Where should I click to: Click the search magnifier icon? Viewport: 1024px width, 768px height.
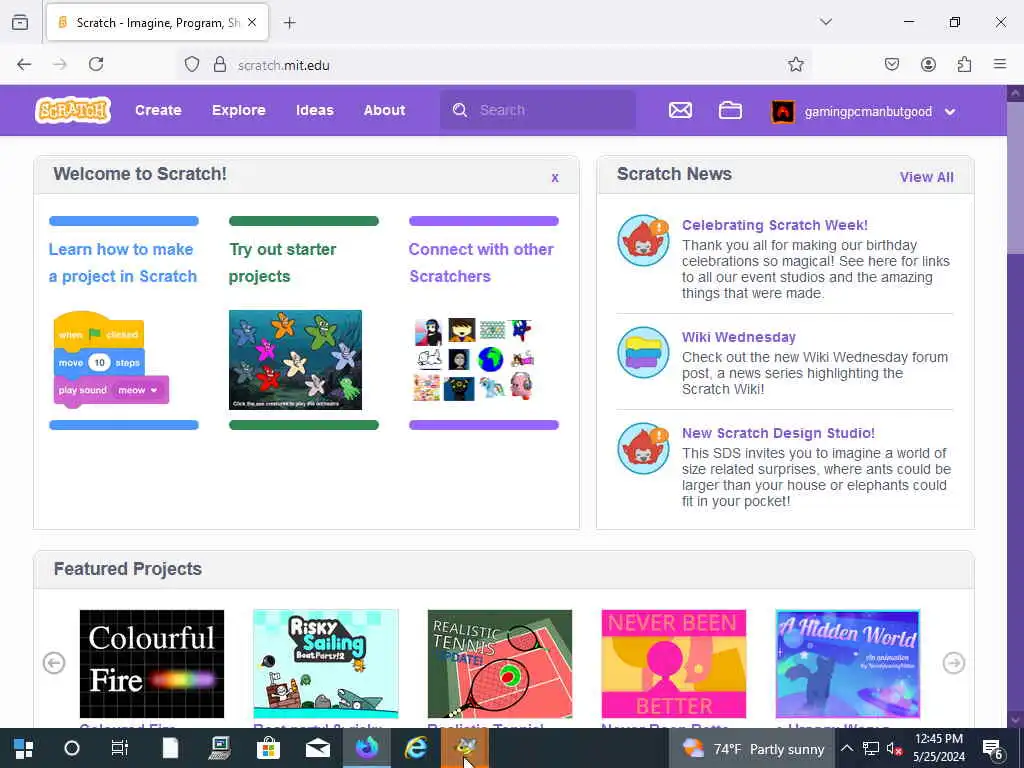tap(460, 110)
